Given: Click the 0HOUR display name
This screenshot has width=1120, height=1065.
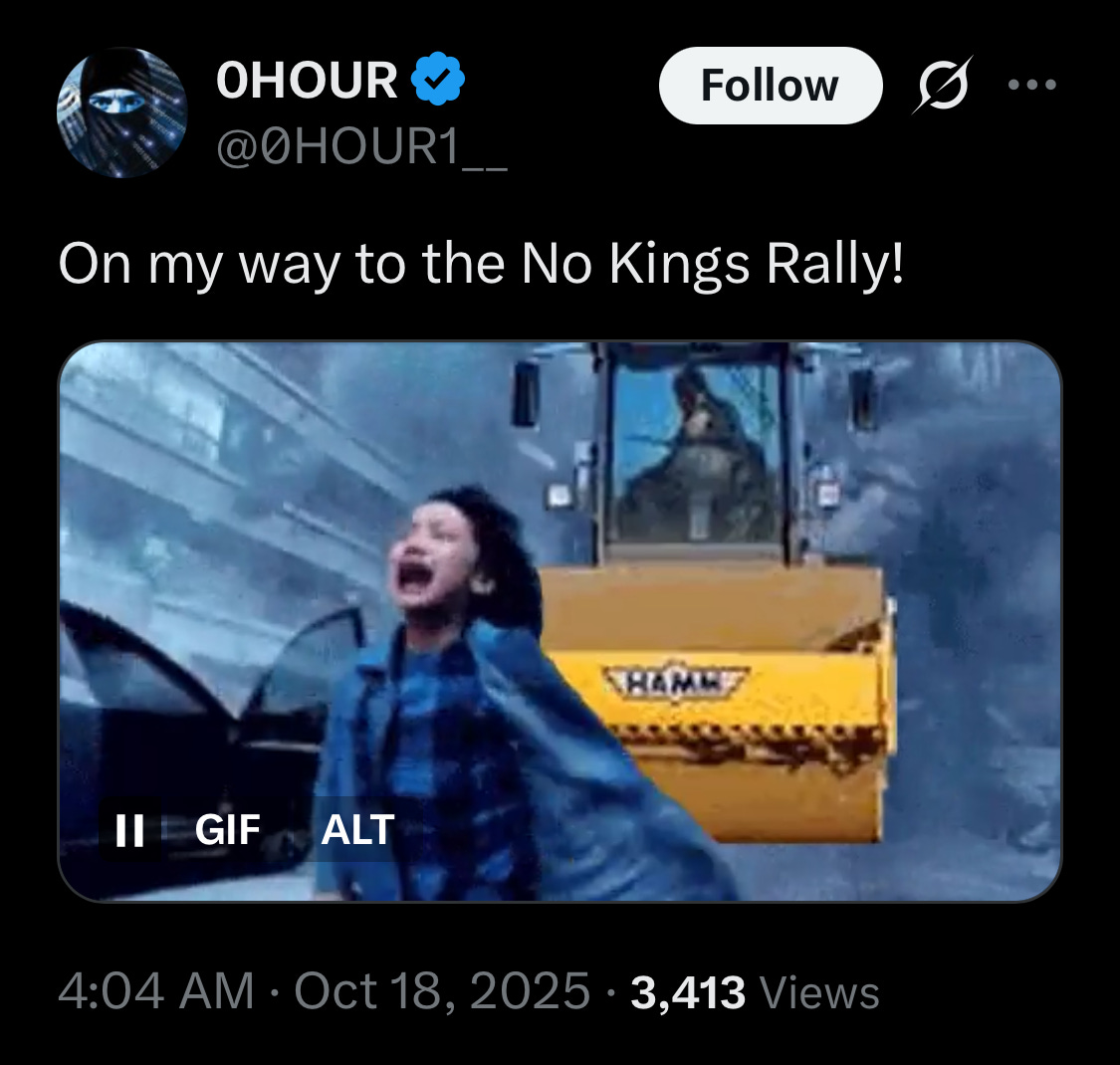Looking at the screenshot, I should [307, 80].
